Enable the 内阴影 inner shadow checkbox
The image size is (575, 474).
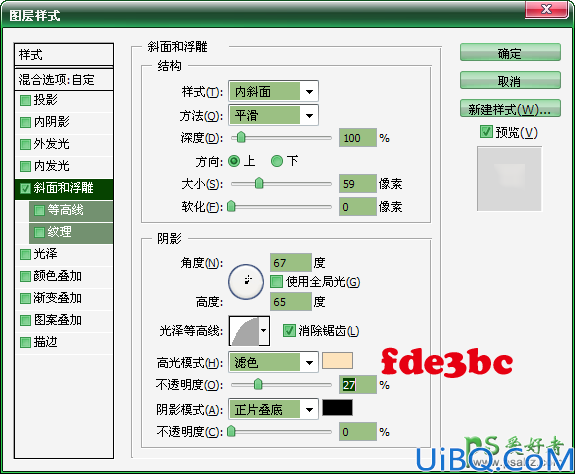point(25,122)
